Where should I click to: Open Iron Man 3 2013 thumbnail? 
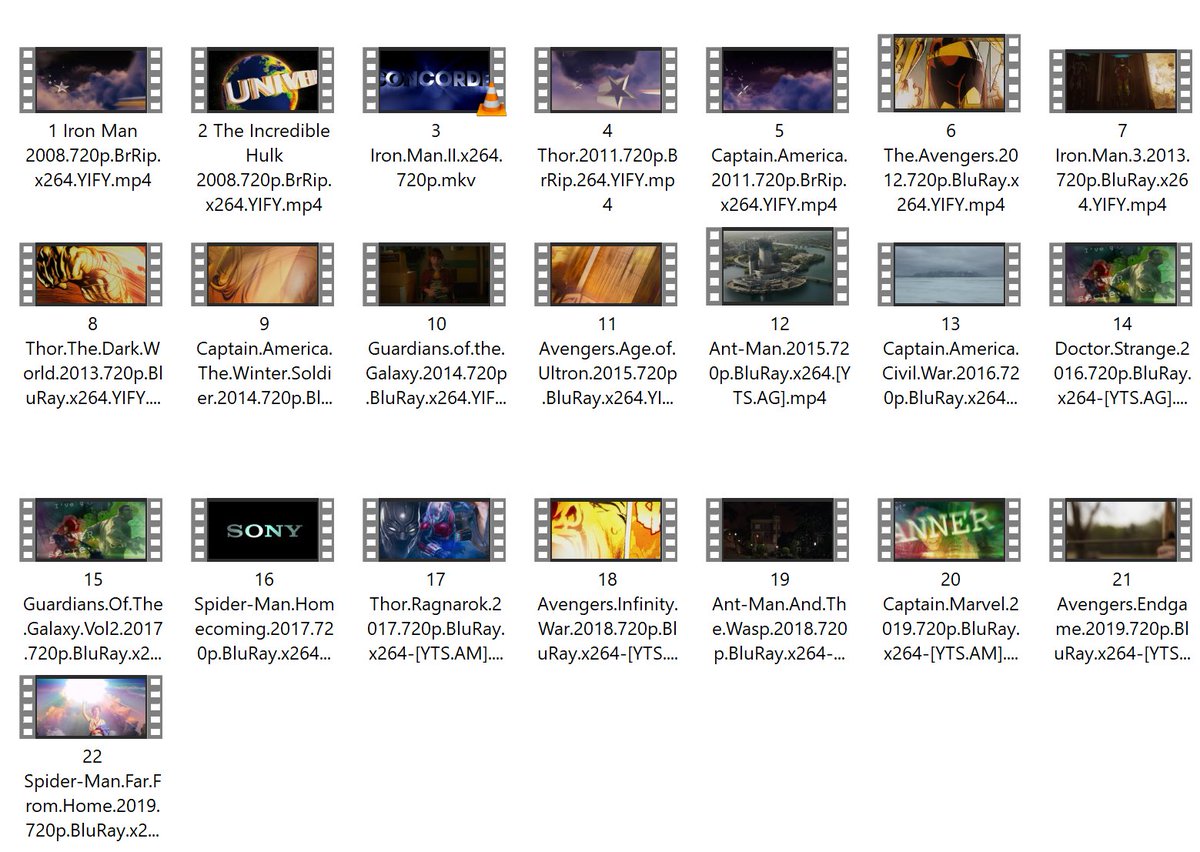(1120, 80)
